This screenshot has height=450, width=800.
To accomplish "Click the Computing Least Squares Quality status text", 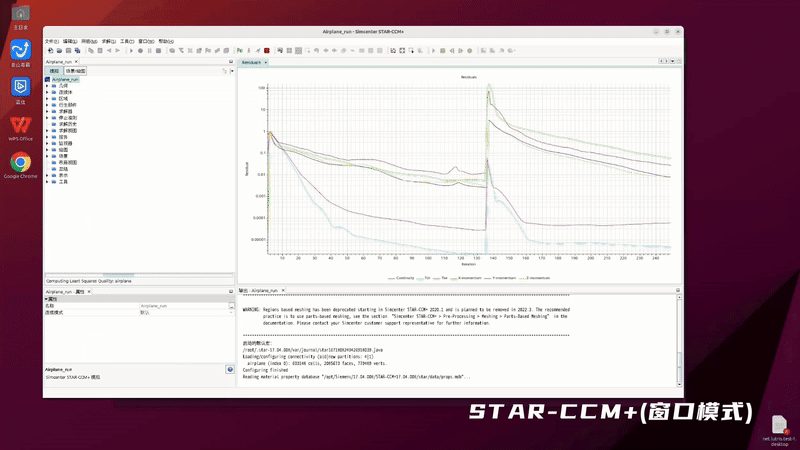I will (89, 281).
